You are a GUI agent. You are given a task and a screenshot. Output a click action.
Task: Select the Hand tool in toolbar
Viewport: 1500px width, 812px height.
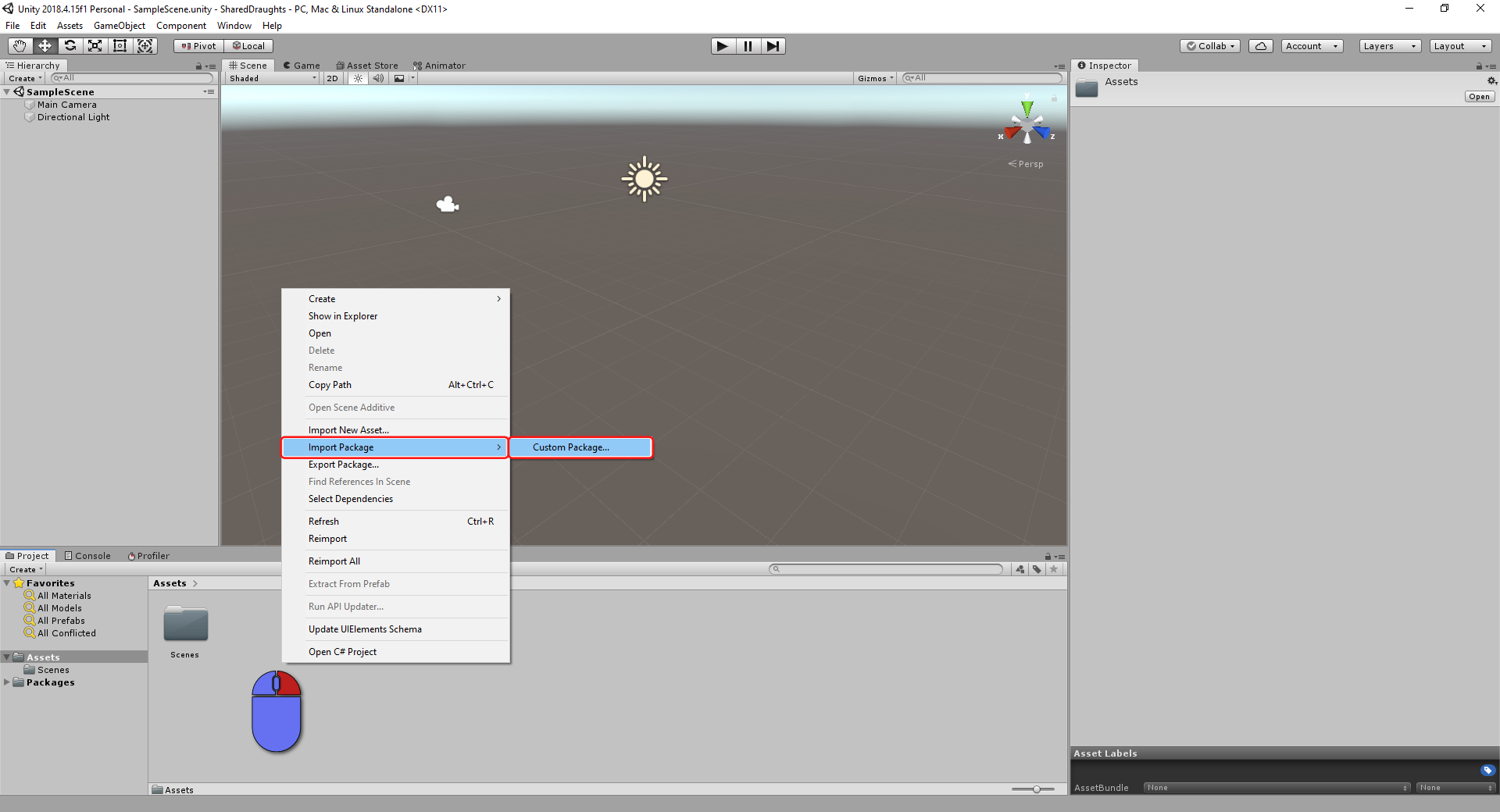pos(20,46)
